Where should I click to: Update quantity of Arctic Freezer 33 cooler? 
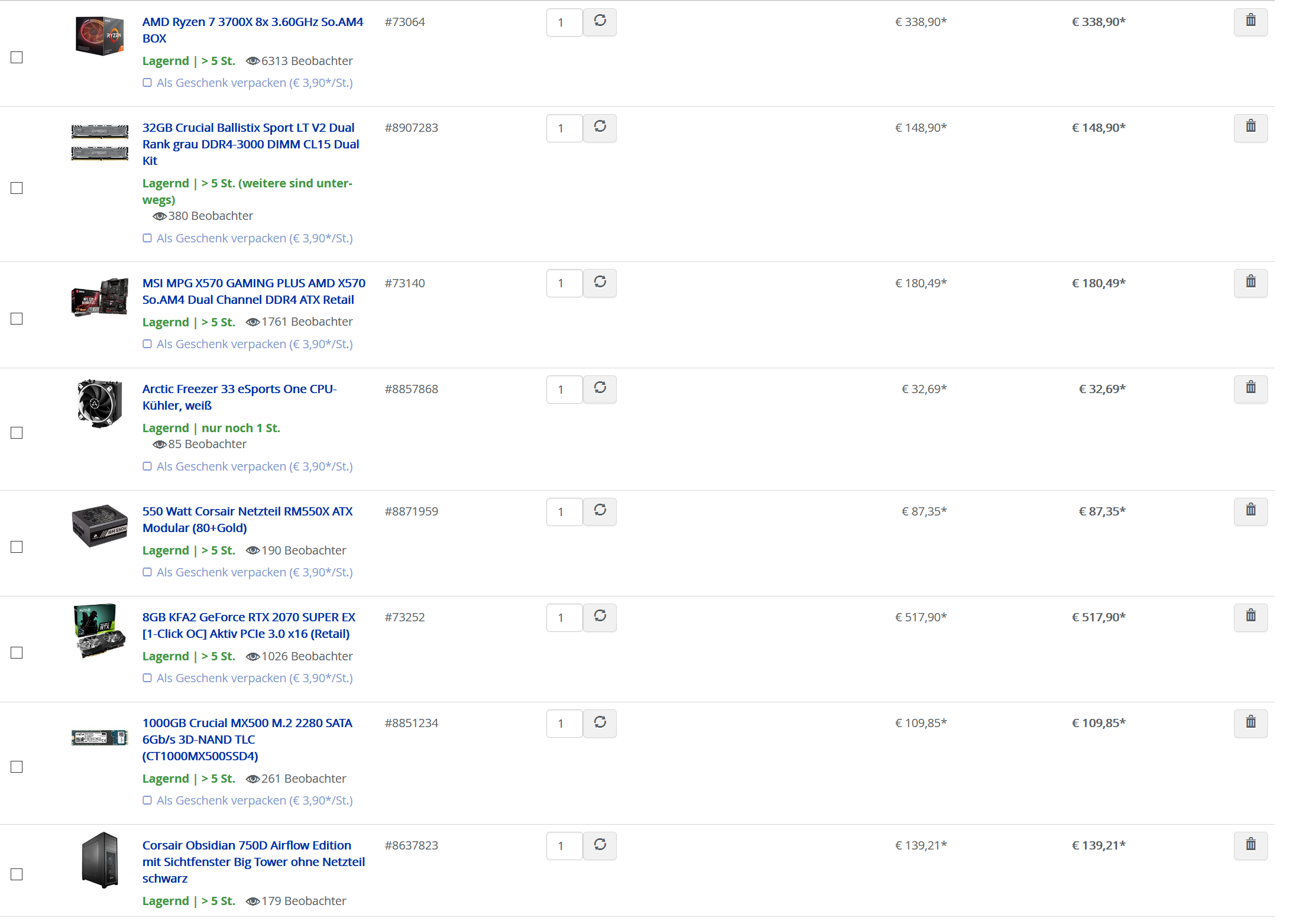tap(600, 389)
